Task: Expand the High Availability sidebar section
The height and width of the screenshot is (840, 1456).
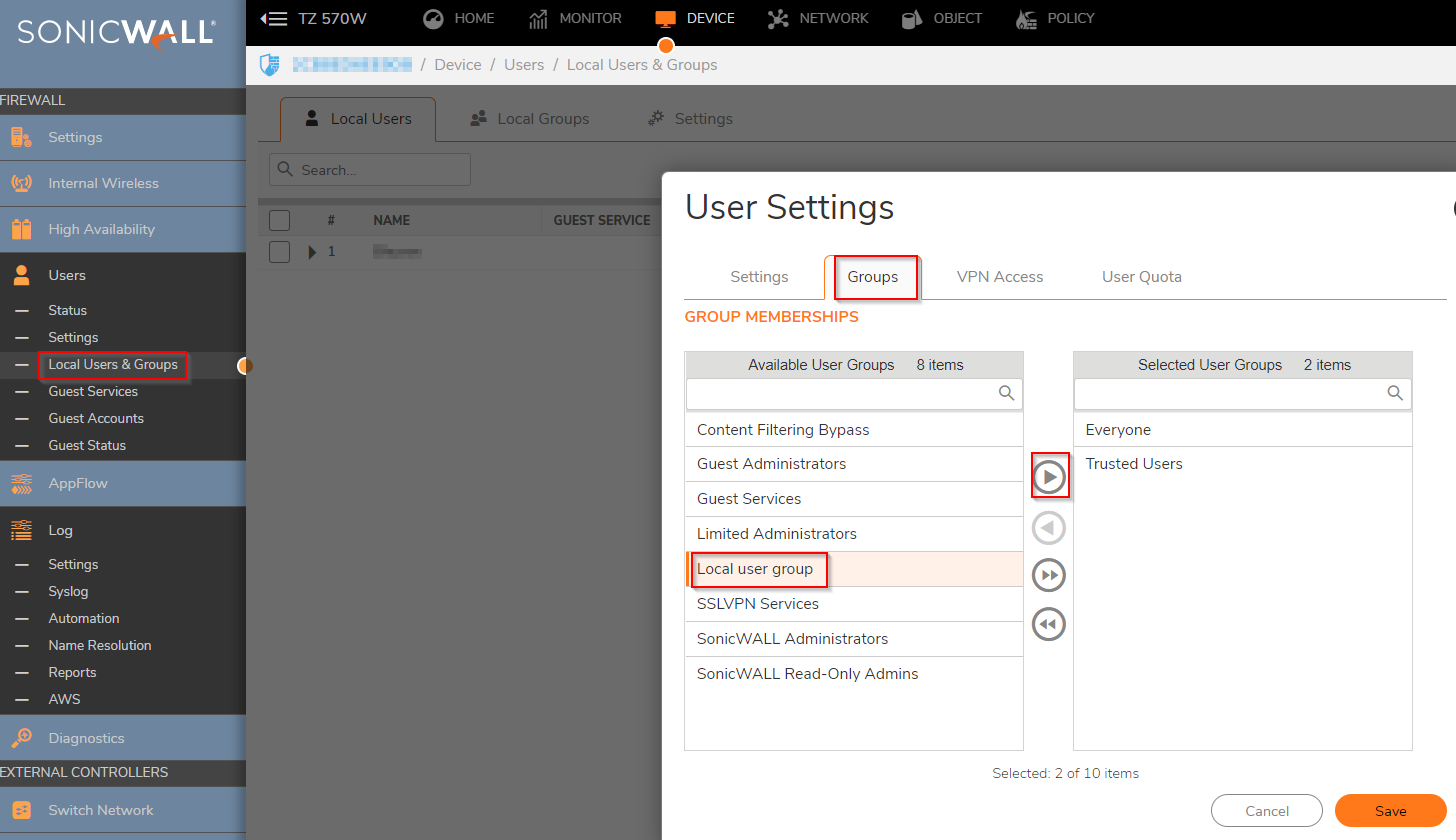Action: [x=101, y=229]
